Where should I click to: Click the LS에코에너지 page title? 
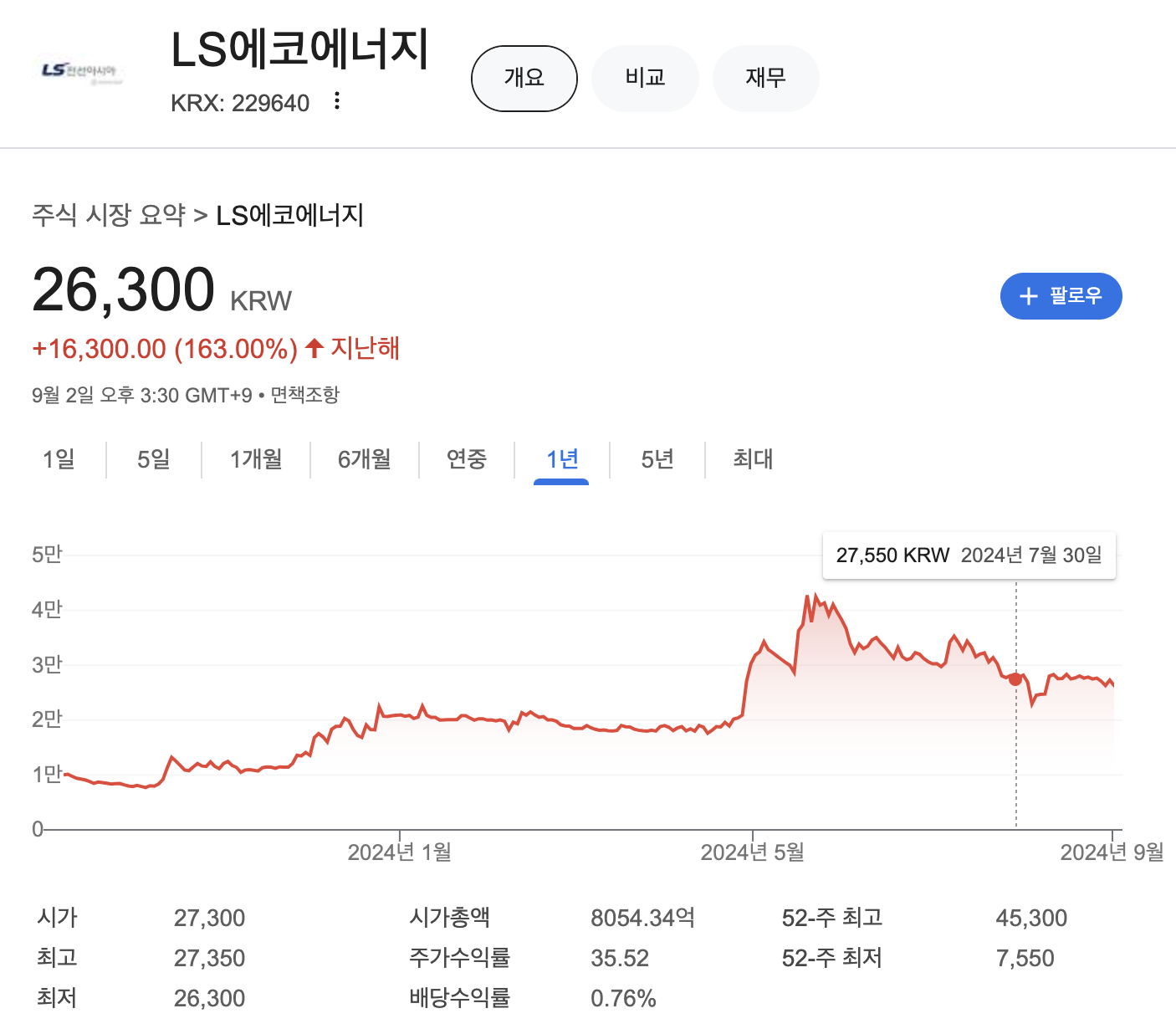pos(299,49)
